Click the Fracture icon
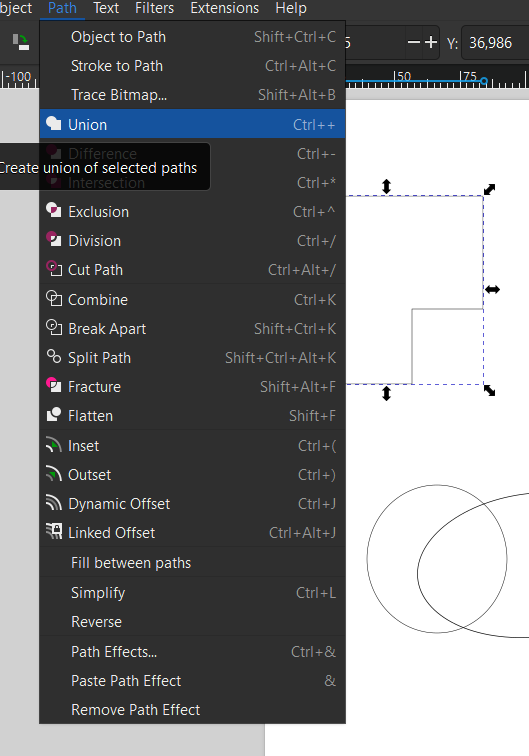The image size is (529, 756). [x=54, y=386]
